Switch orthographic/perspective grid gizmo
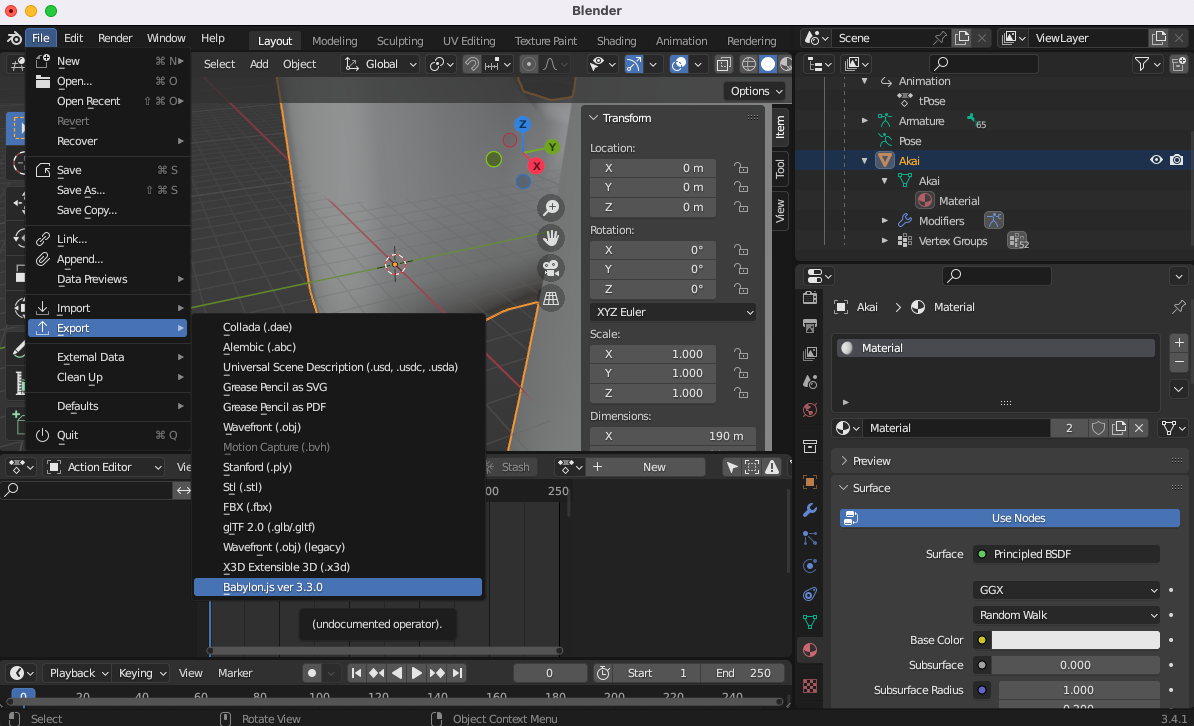1194x726 pixels. coord(551,299)
